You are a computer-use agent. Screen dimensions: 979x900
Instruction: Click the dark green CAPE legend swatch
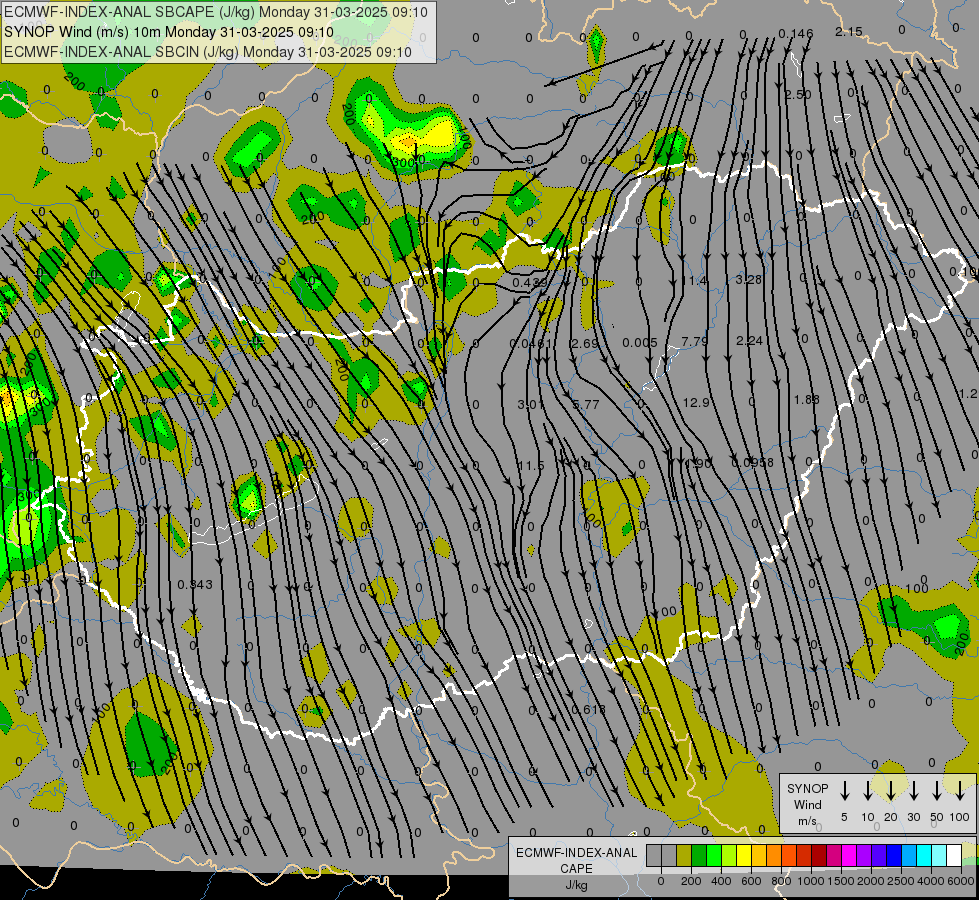tap(699, 855)
